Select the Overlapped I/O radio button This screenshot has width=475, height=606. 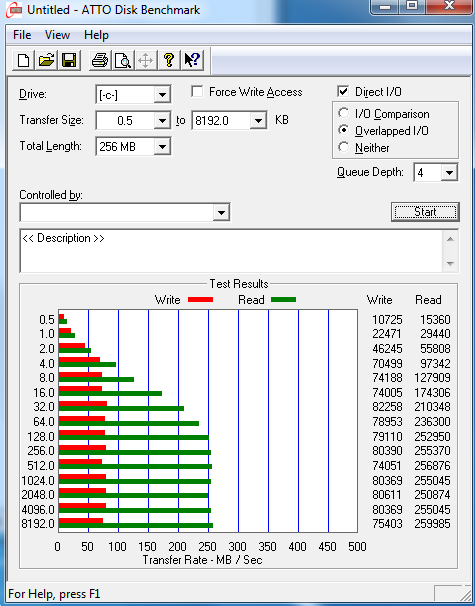(343, 130)
